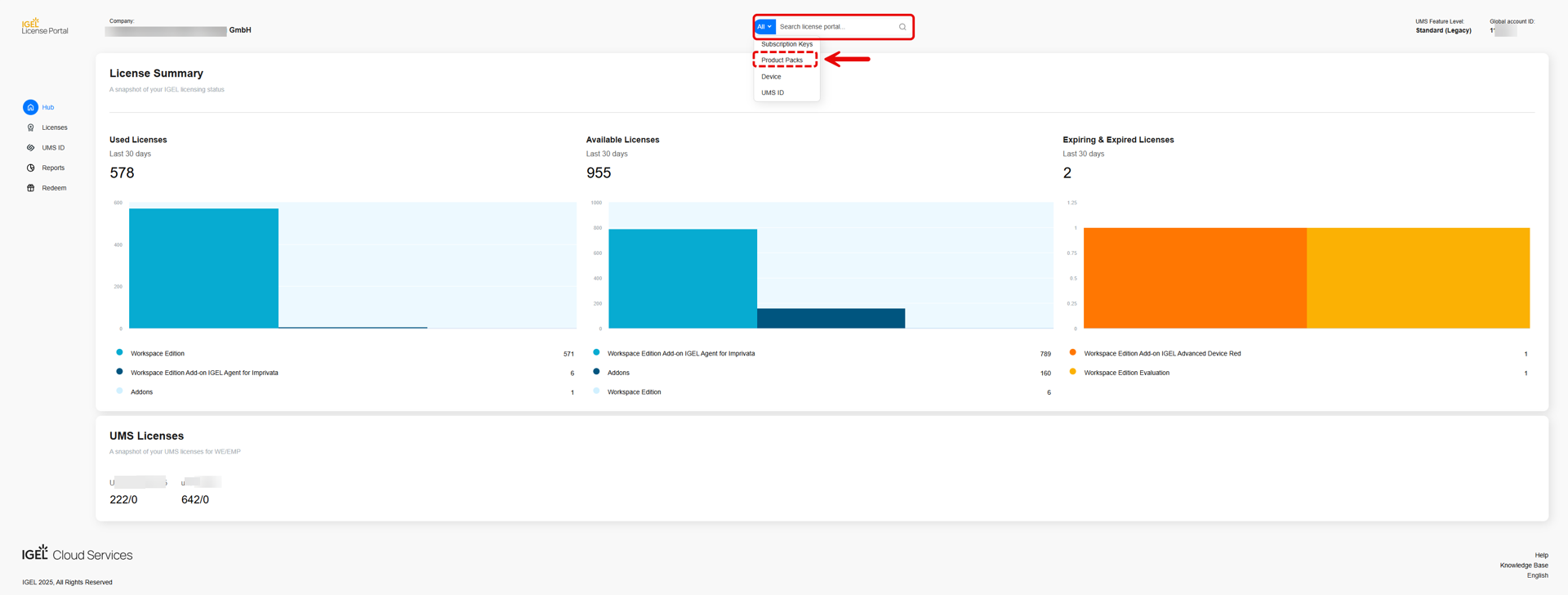Image resolution: width=1568 pixels, height=595 pixels.
Task: Choose the Device option in the menu
Action: tap(771, 77)
